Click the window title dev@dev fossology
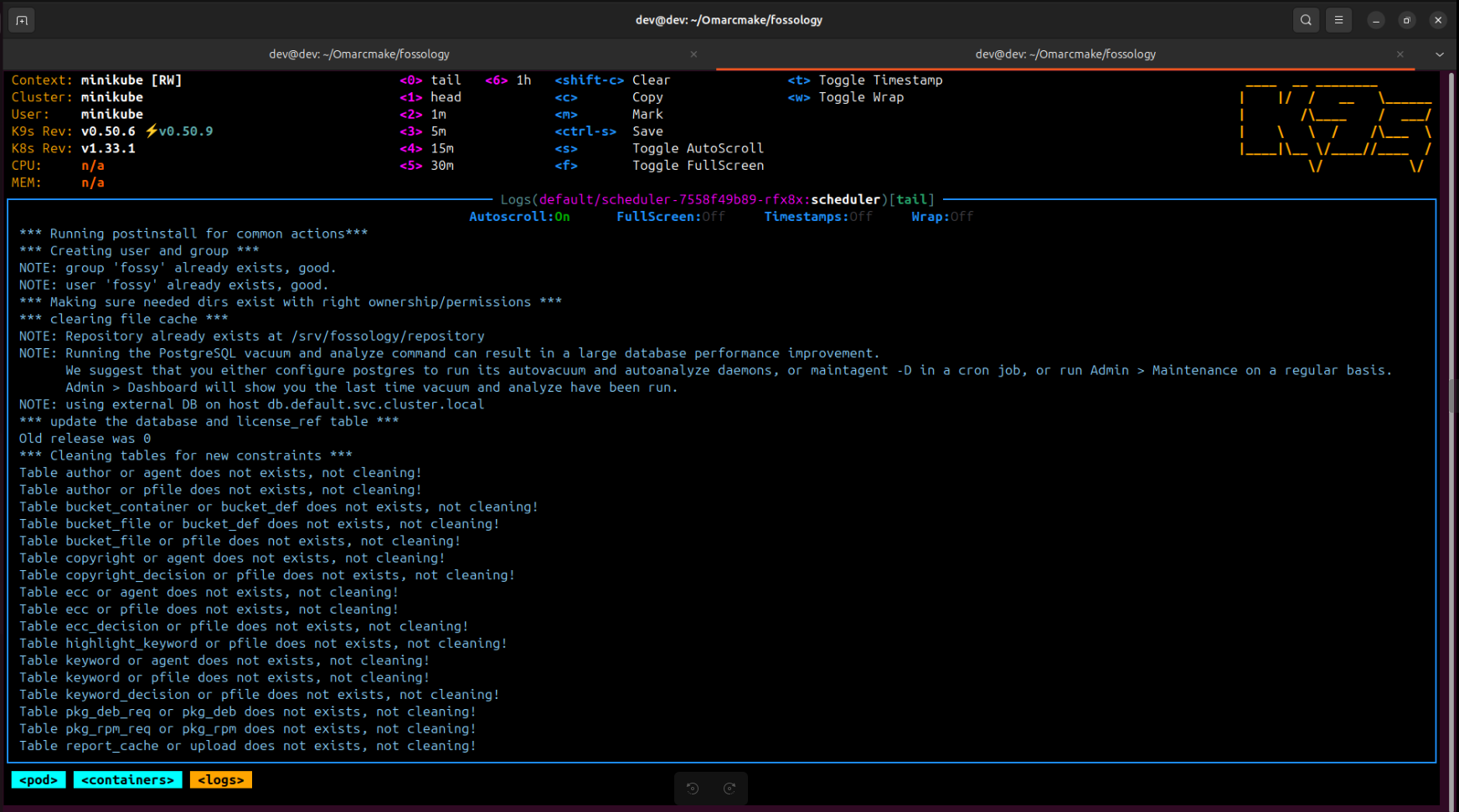Screen dimensions: 1459x812 coord(729,20)
